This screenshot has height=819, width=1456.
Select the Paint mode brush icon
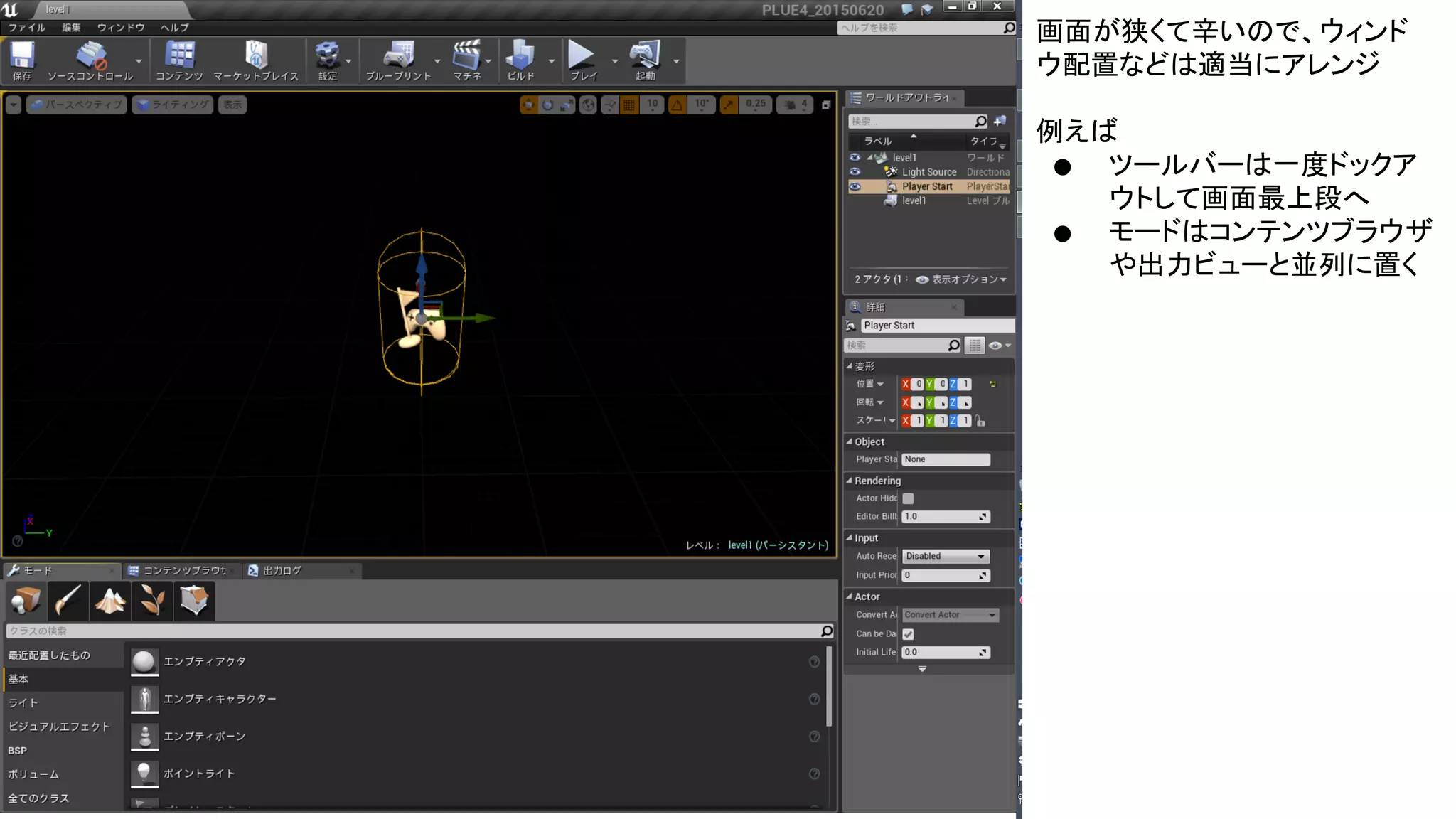tap(68, 601)
